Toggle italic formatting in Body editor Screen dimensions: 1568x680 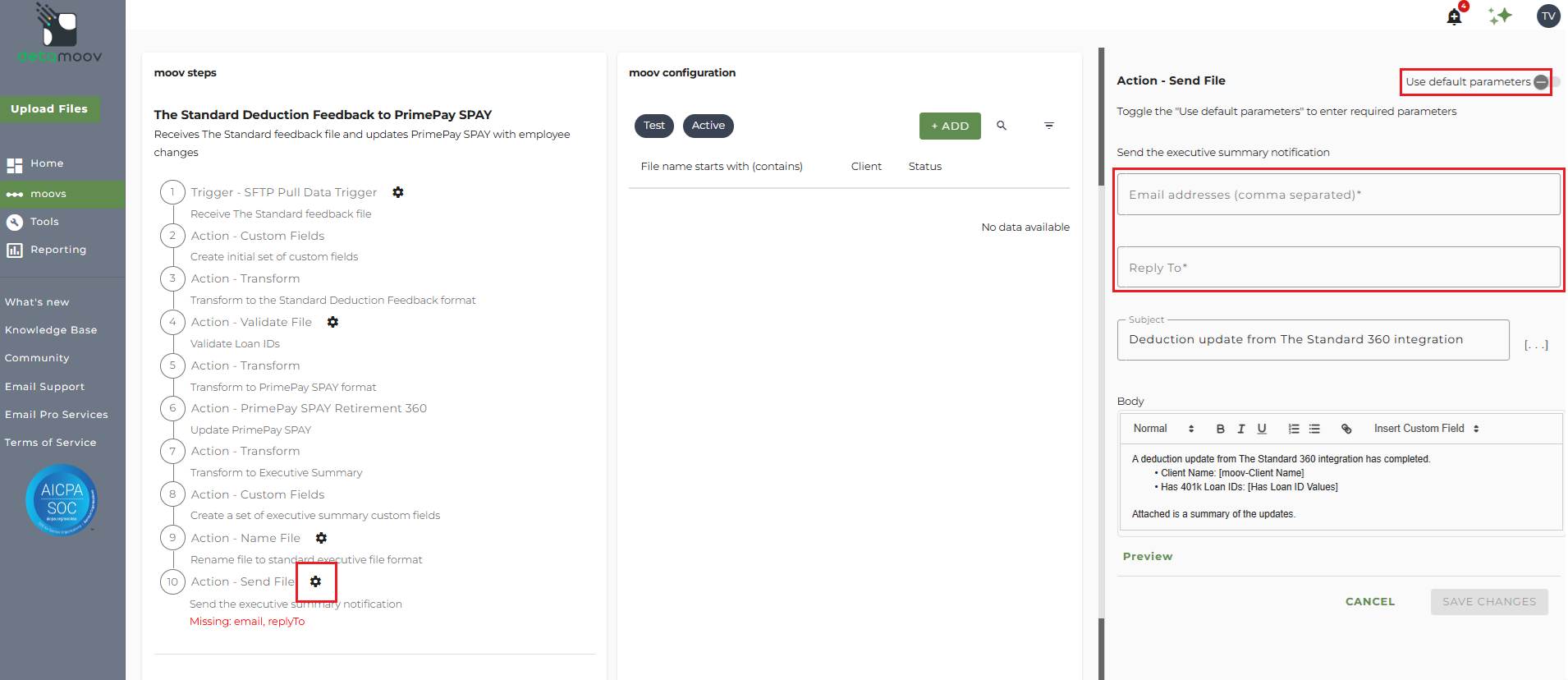(1241, 429)
